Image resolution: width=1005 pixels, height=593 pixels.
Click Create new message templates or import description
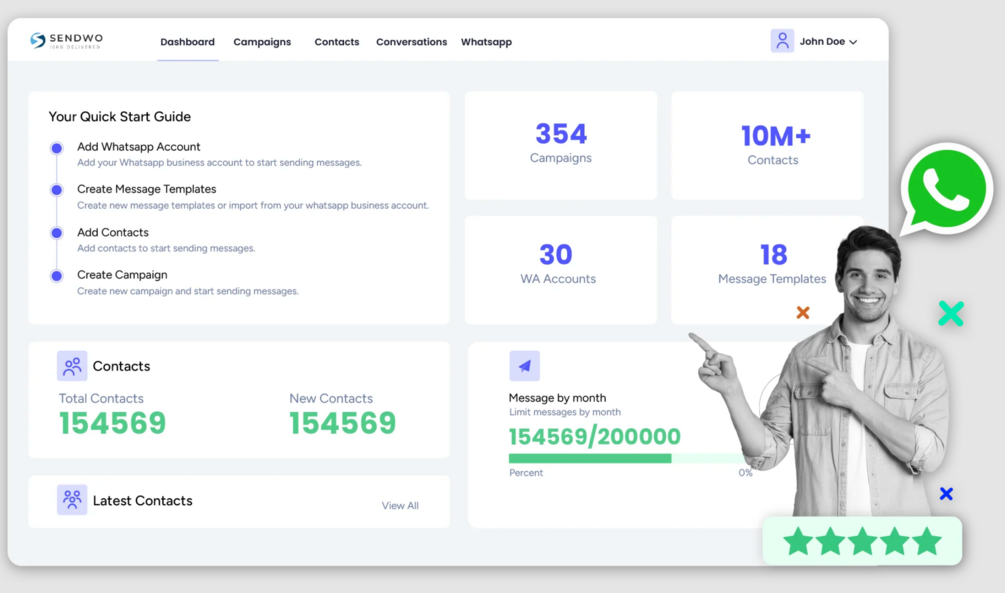click(253, 205)
